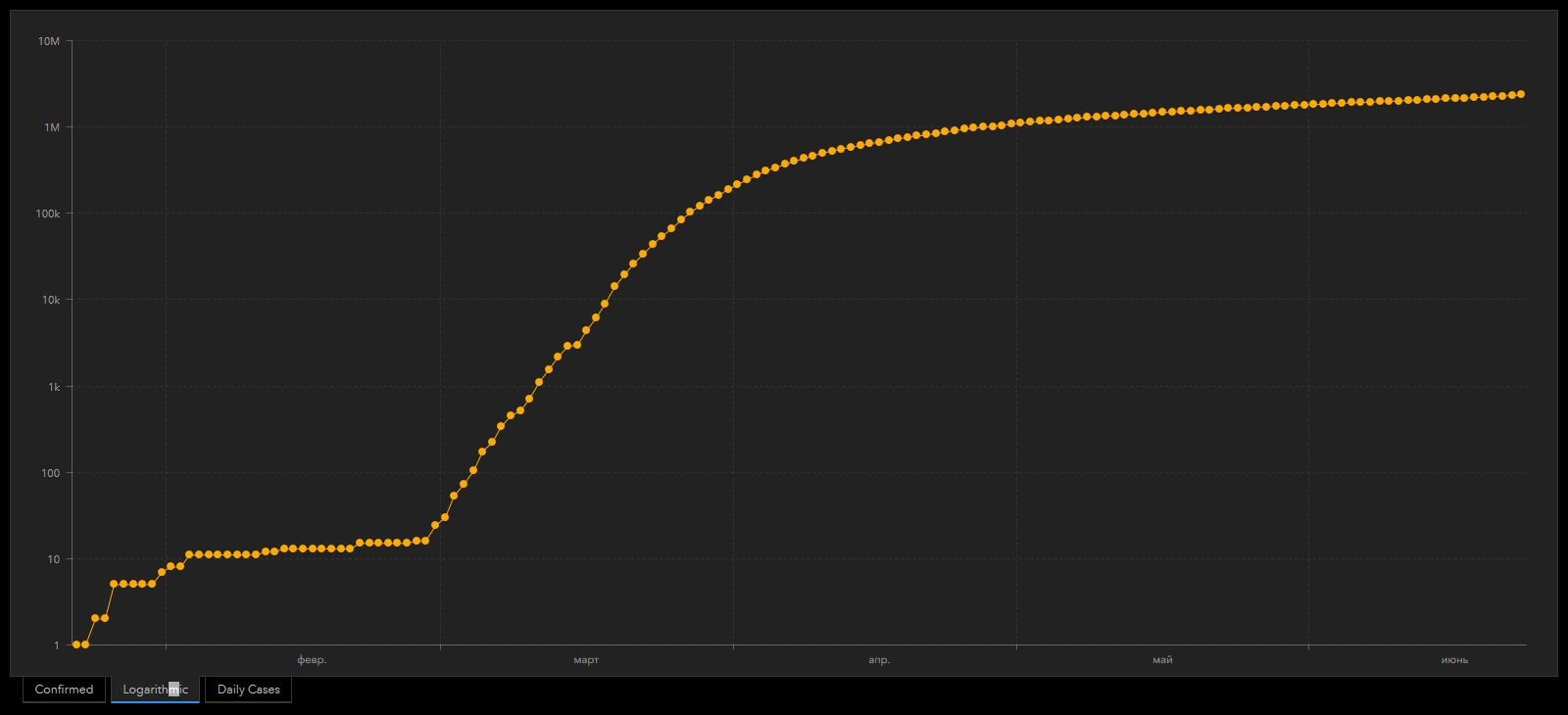Click the 1k y-axis label
The width and height of the screenshot is (1568, 715).
pyautogui.click(x=54, y=387)
